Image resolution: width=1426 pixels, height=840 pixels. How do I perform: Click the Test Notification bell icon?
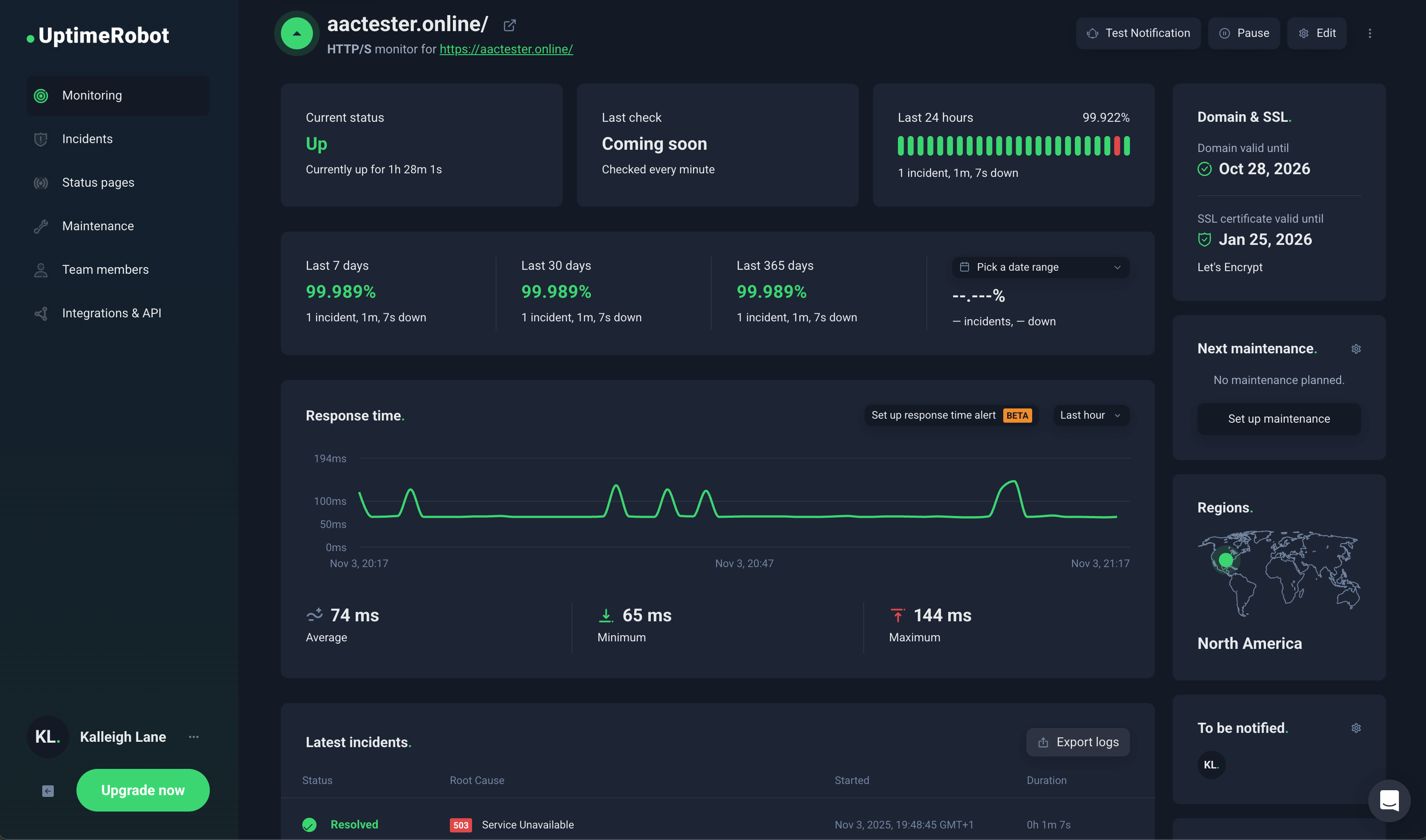1093,33
